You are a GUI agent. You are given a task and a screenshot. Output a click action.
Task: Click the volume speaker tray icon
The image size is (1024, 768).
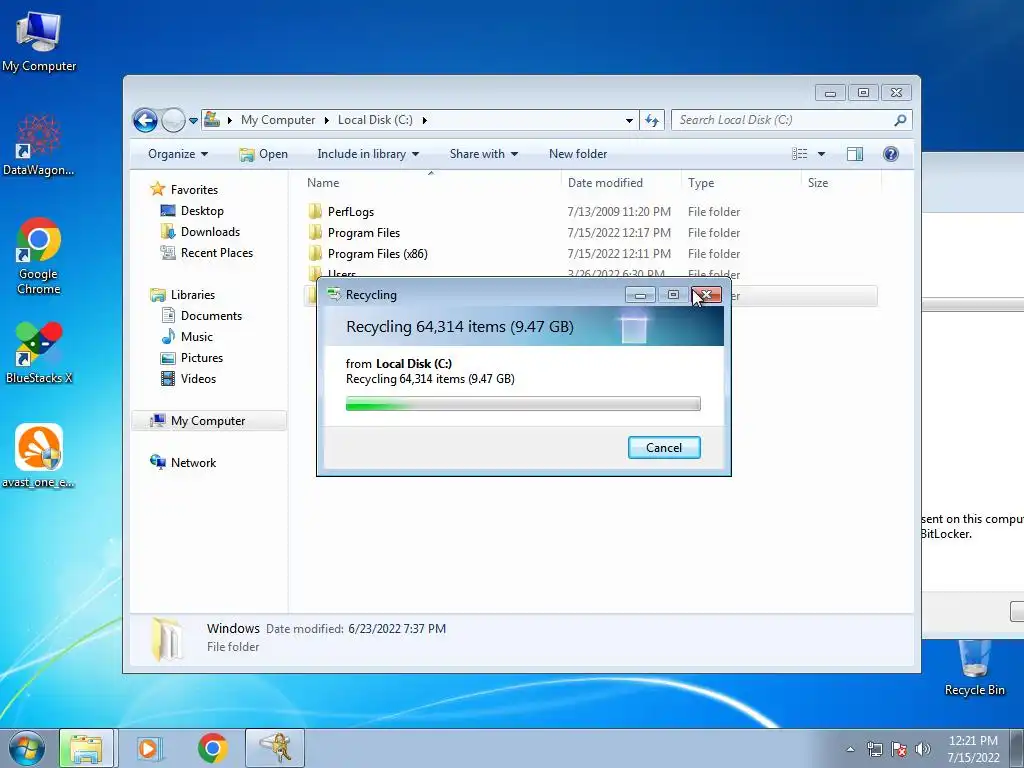tap(922, 749)
